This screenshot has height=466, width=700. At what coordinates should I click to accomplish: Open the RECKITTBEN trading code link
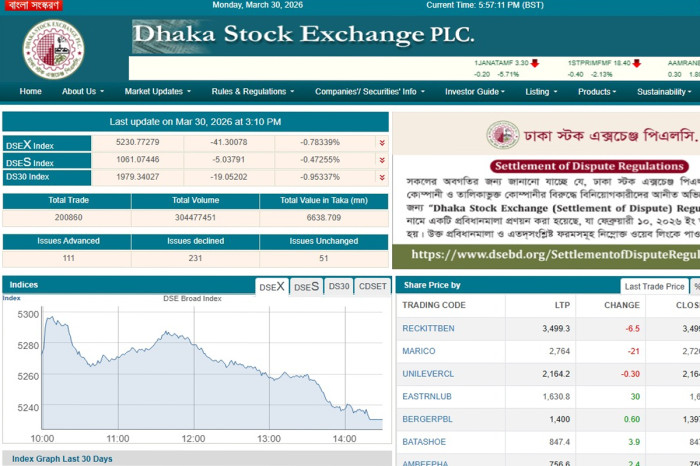[x=428, y=328]
